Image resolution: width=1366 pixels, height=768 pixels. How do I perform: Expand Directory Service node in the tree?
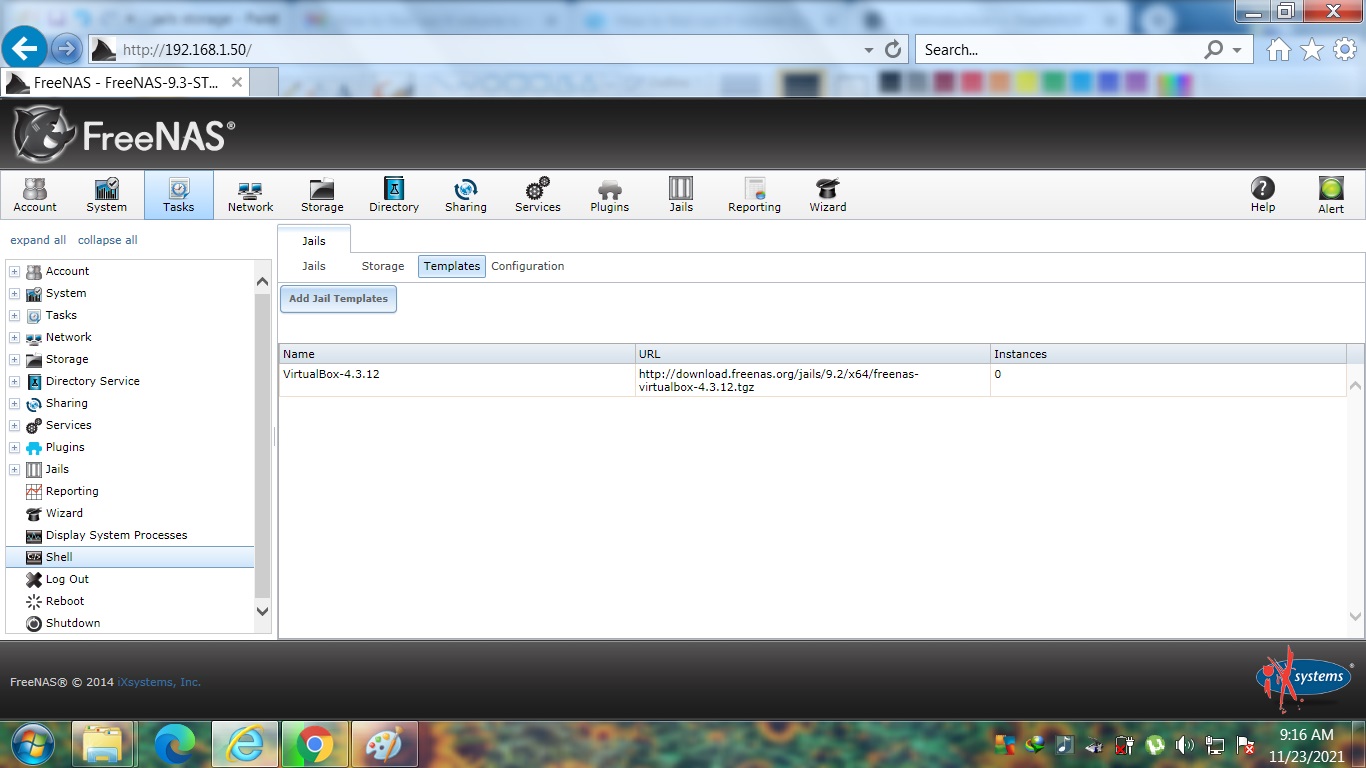click(x=15, y=381)
